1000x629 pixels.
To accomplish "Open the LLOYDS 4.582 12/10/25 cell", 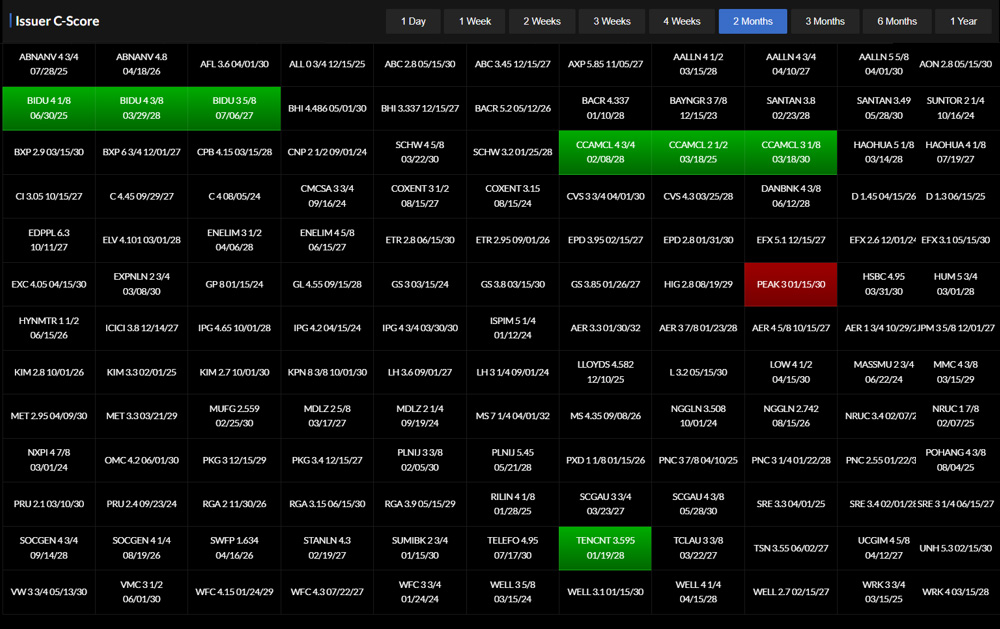I will [605, 372].
